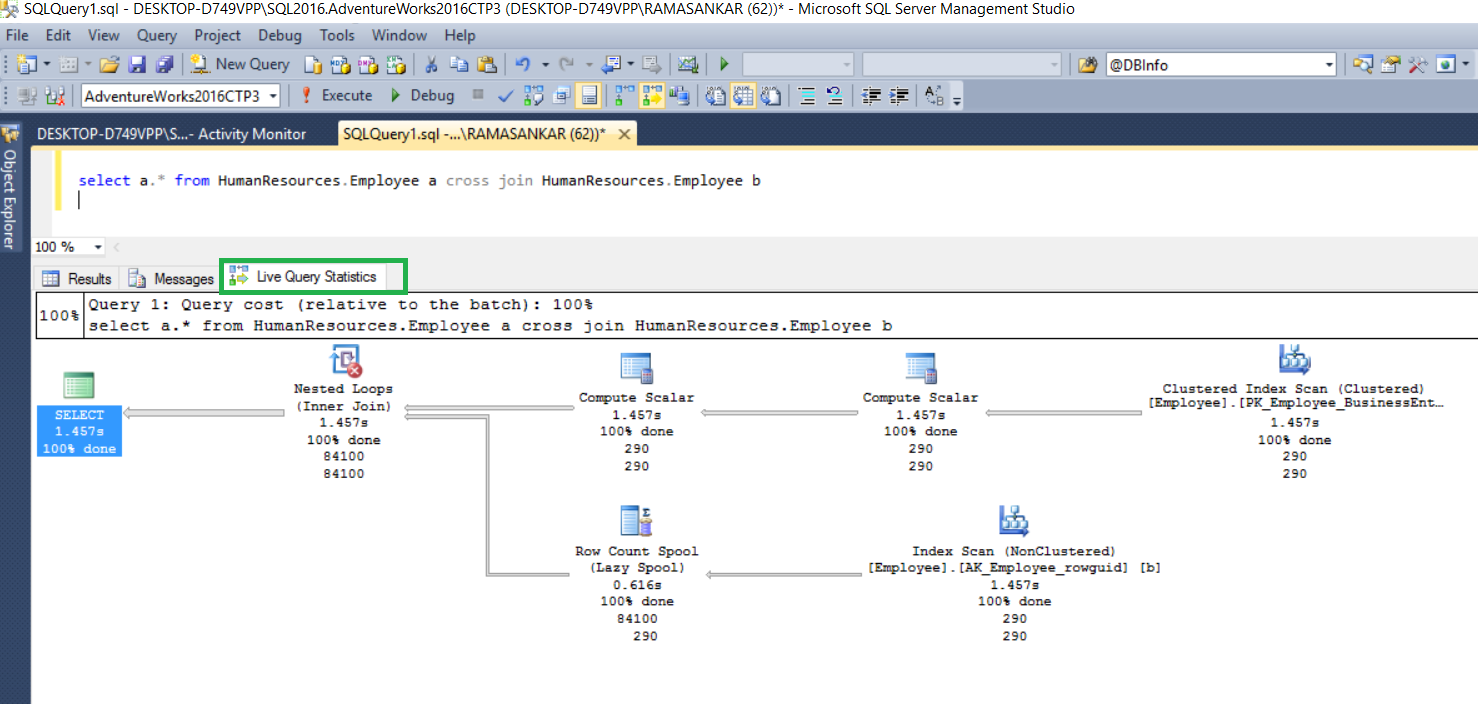The height and width of the screenshot is (704, 1478).
Task: Comment out selected lines icon
Action: (x=807, y=96)
